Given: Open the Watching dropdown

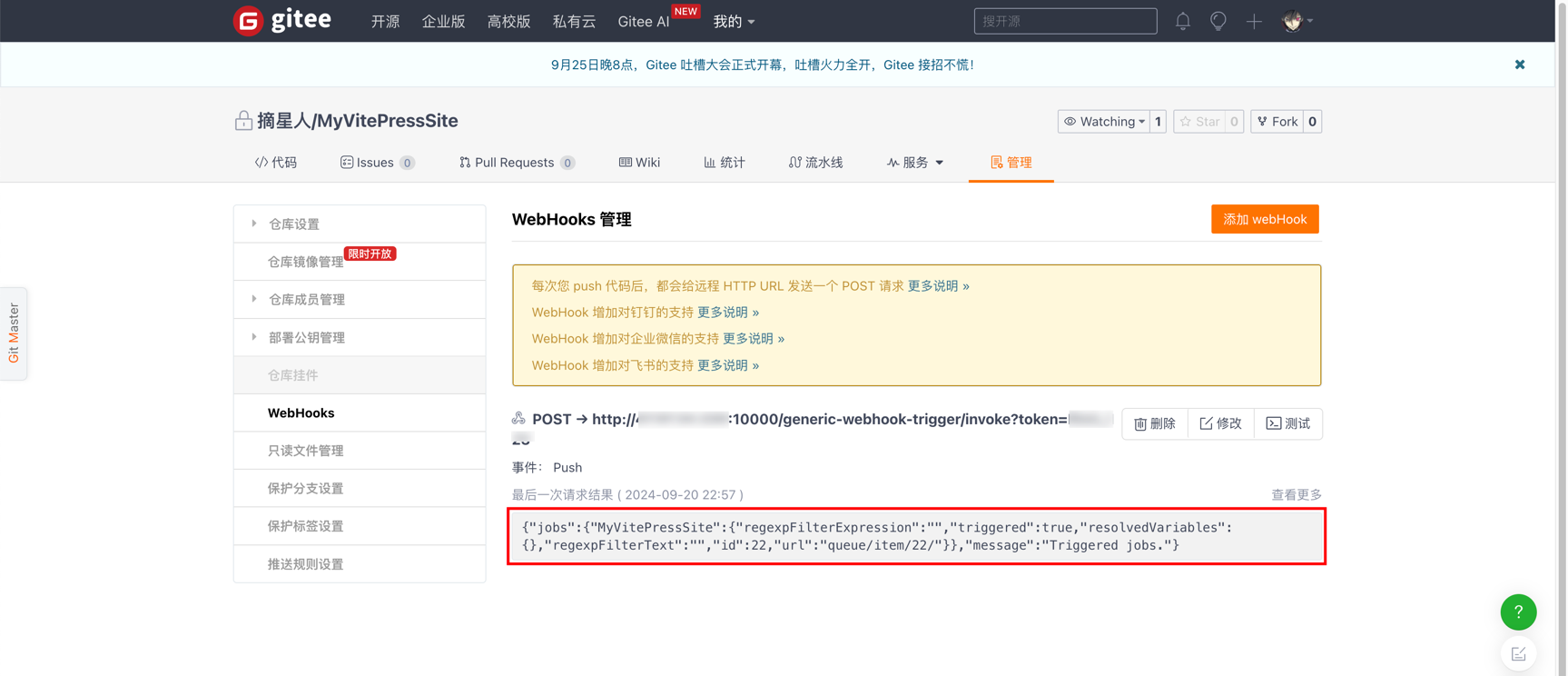Looking at the screenshot, I should pos(1104,122).
